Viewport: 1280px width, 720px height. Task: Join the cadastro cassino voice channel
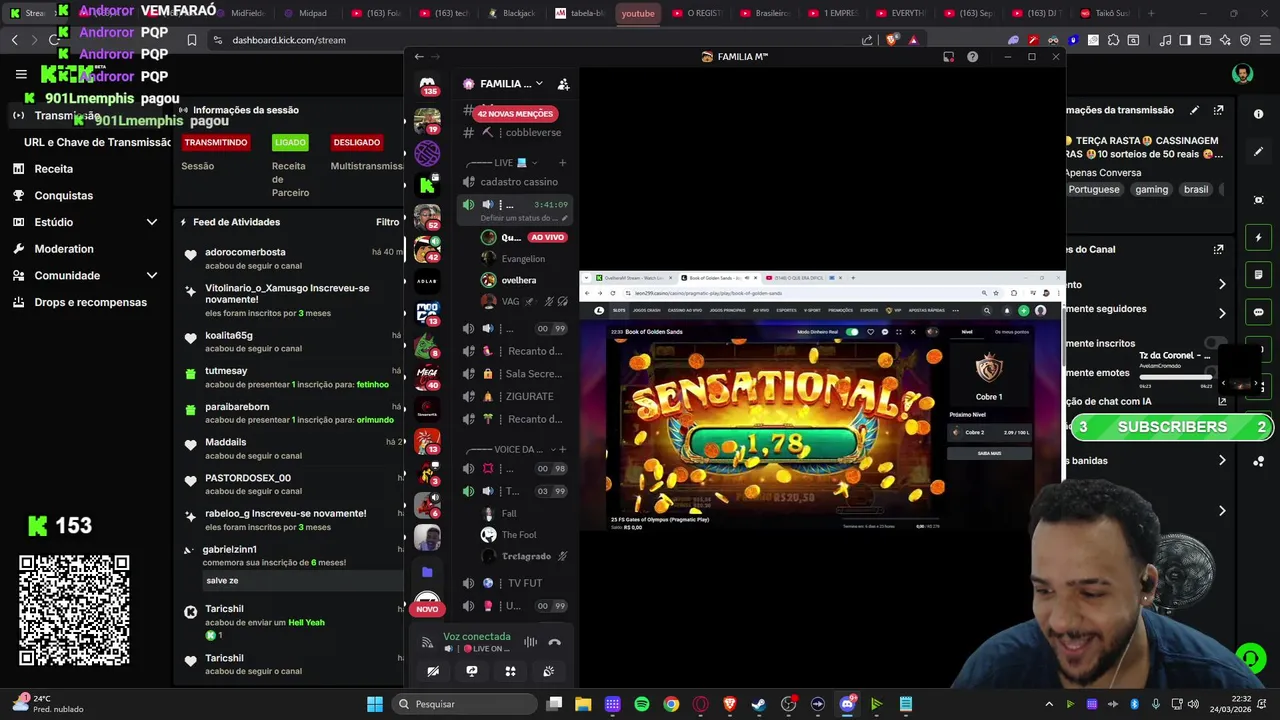tap(515, 182)
